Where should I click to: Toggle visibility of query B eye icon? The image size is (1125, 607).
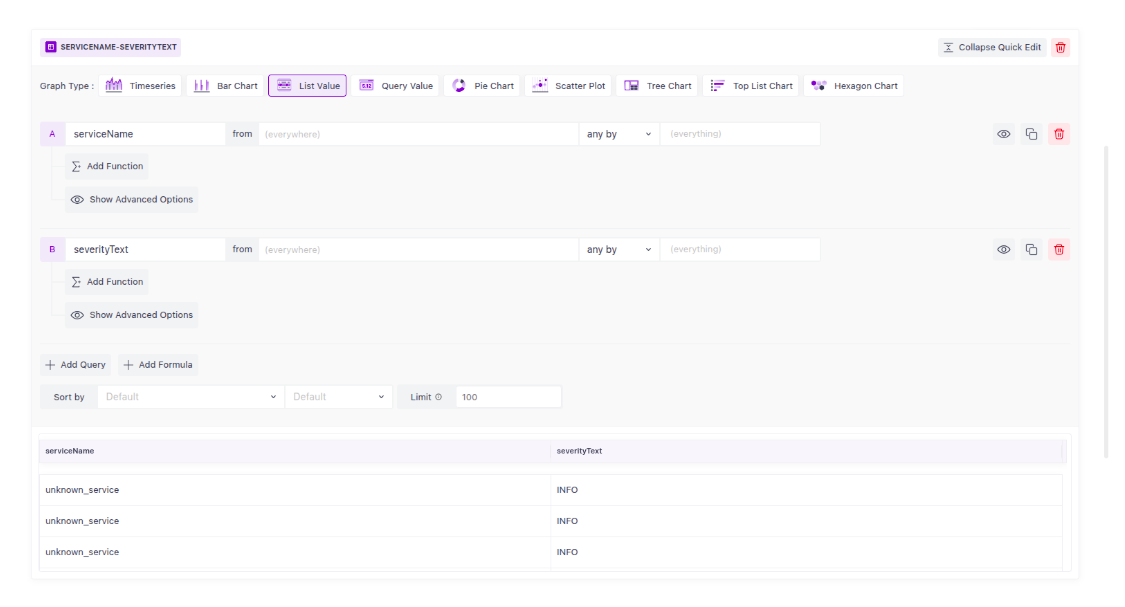(x=1003, y=250)
